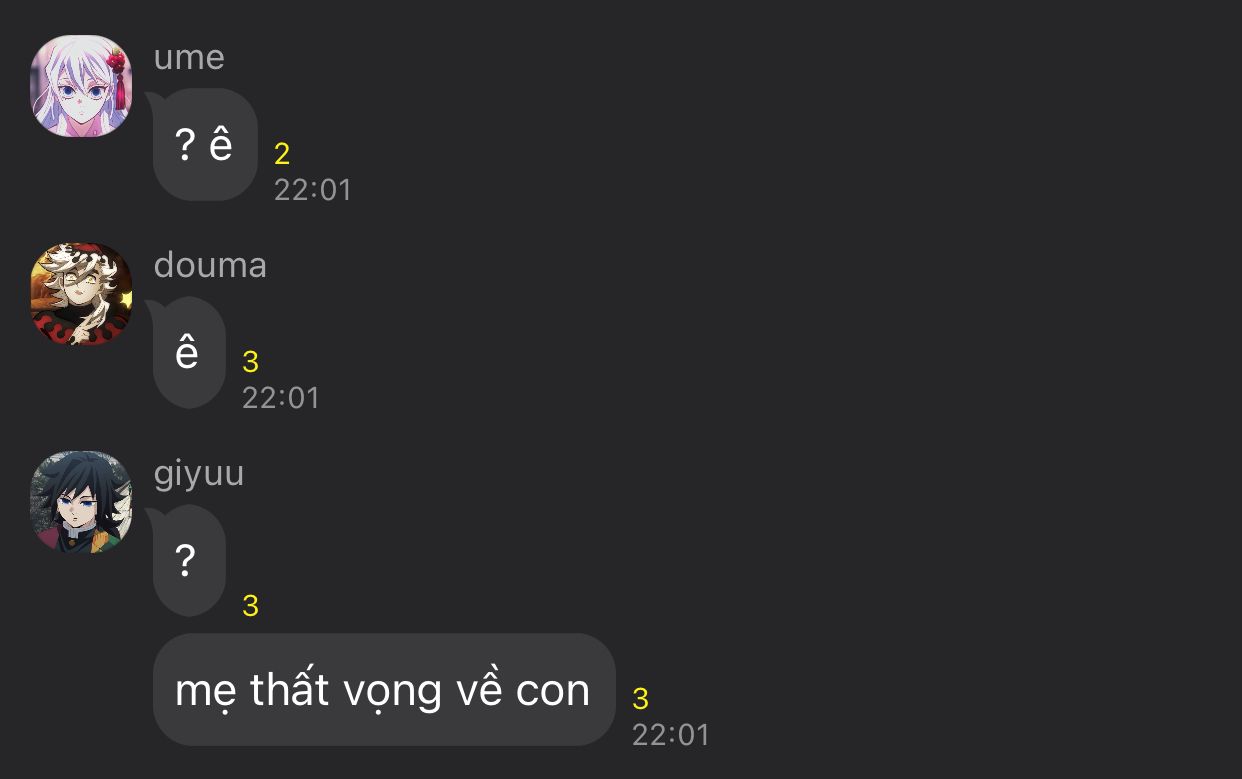The width and height of the screenshot is (1242, 779).
Task: Click the read count 3 beside "mẹ thất vọng về con"
Action: (x=641, y=699)
